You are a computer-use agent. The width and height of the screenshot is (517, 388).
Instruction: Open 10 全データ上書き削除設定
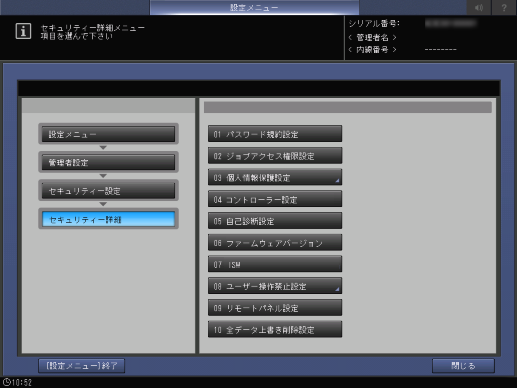point(275,329)
